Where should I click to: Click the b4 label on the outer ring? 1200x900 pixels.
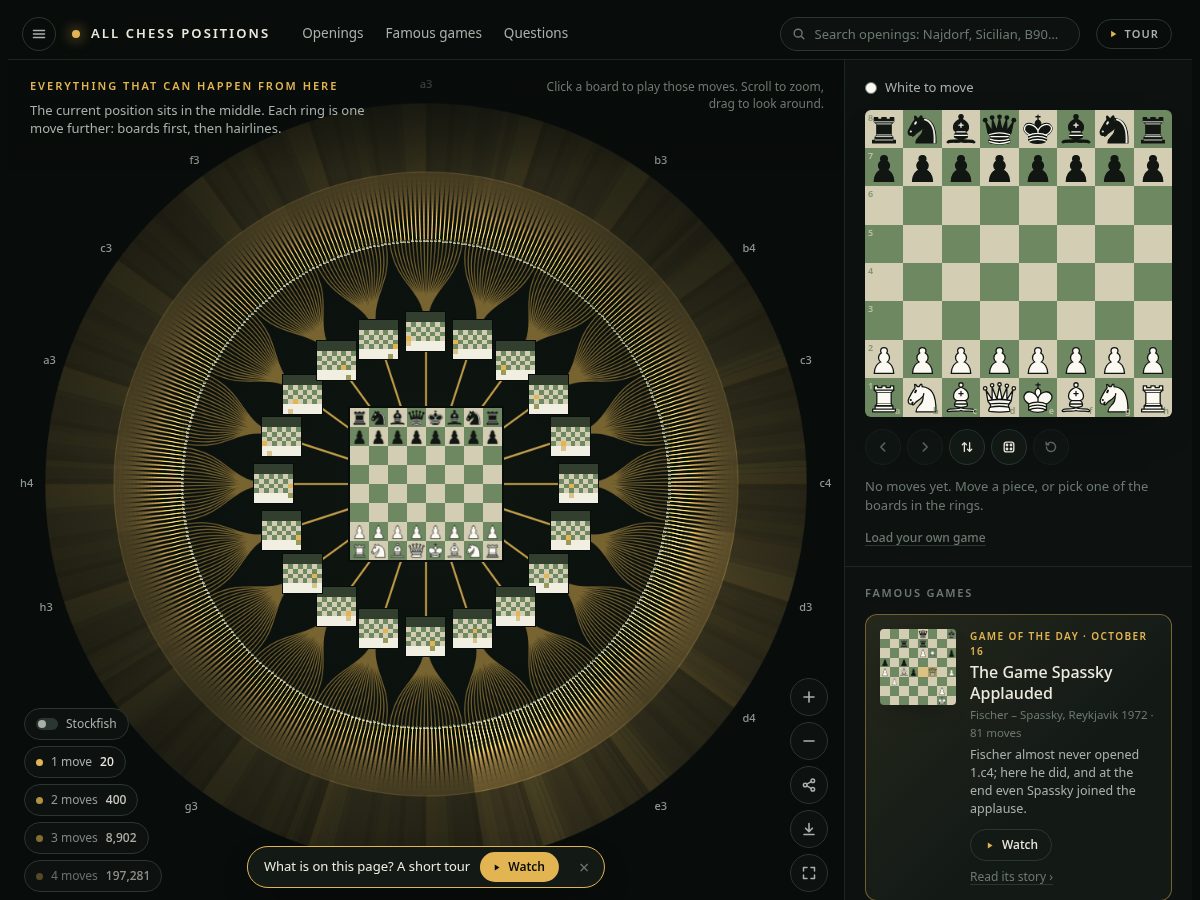tap(749, 248)
